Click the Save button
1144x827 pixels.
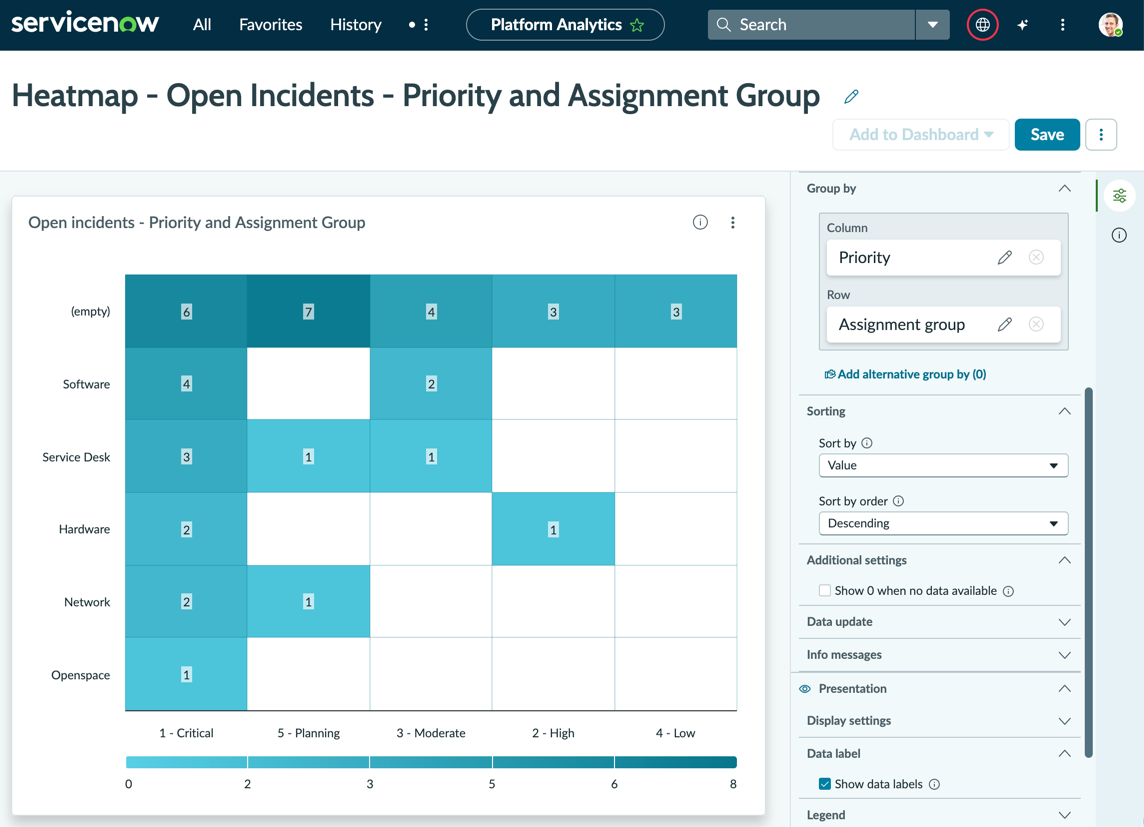1047,135
